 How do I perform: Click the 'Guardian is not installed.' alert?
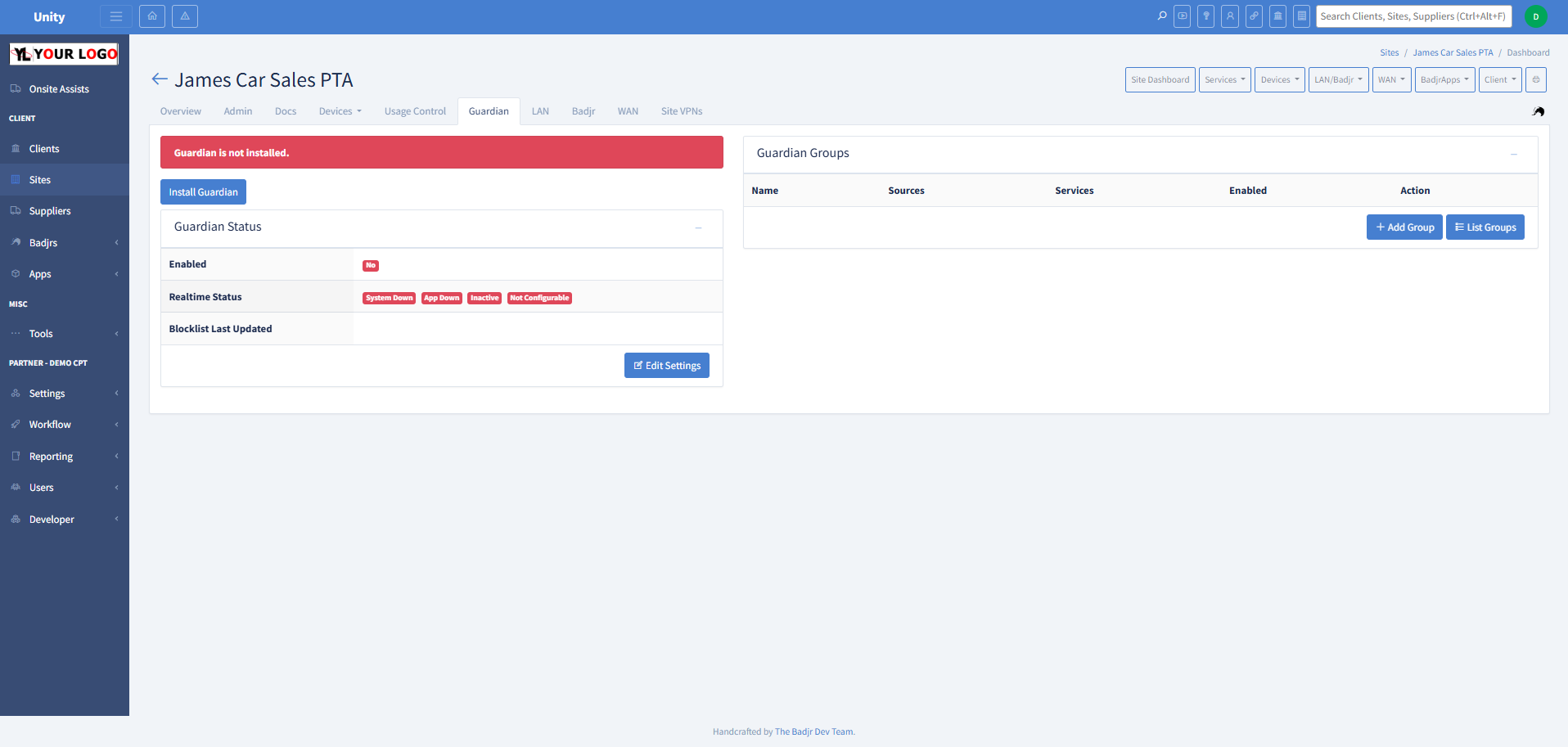[442, 152]
